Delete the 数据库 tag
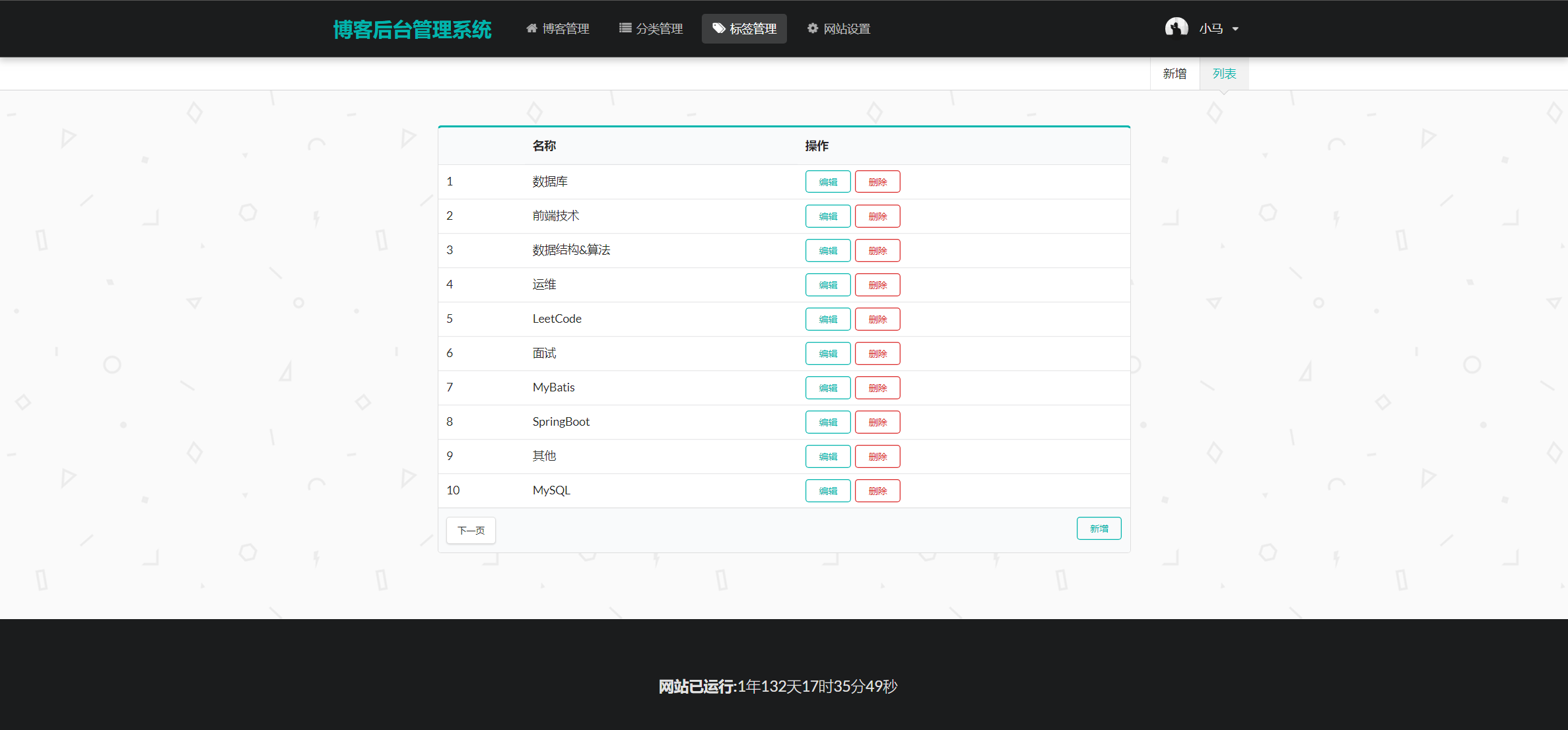Viewport: 1568px width, 730px height. point(877,182)
